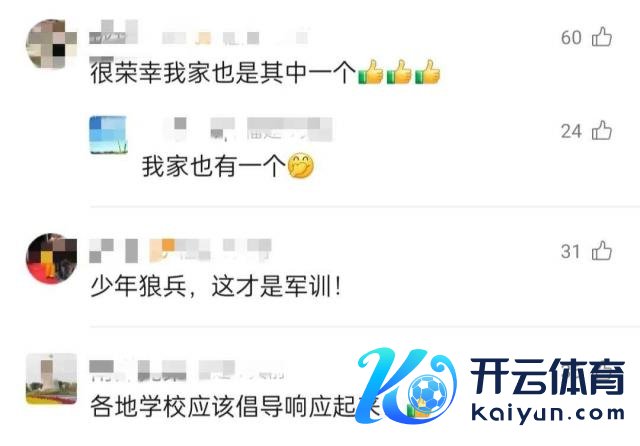Click the thumbs-up emojis in first comment

pos(399,72)
